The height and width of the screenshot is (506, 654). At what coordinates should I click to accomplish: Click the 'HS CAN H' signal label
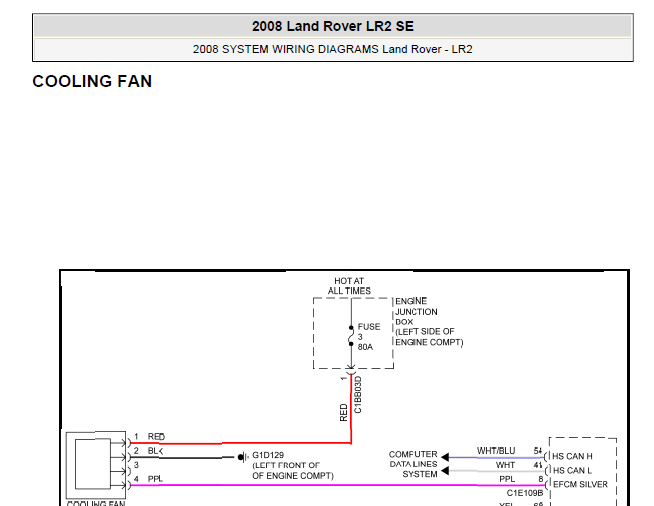[x=572, y=456]
